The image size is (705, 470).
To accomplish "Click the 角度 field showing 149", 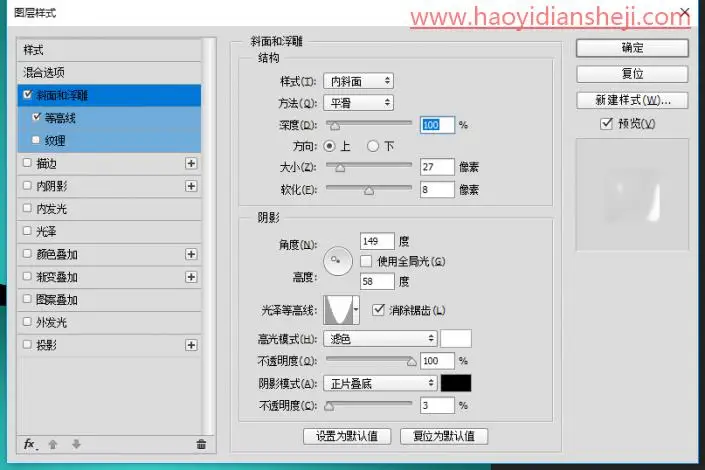I will (377, 241).
